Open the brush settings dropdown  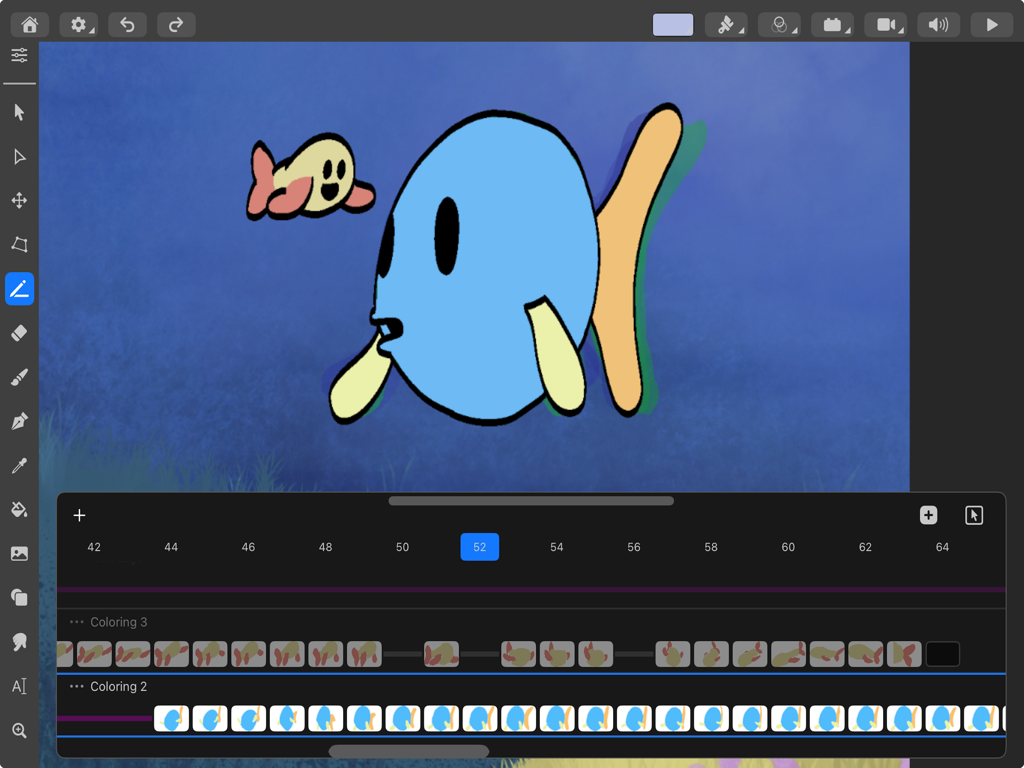(x=725, y=24)
